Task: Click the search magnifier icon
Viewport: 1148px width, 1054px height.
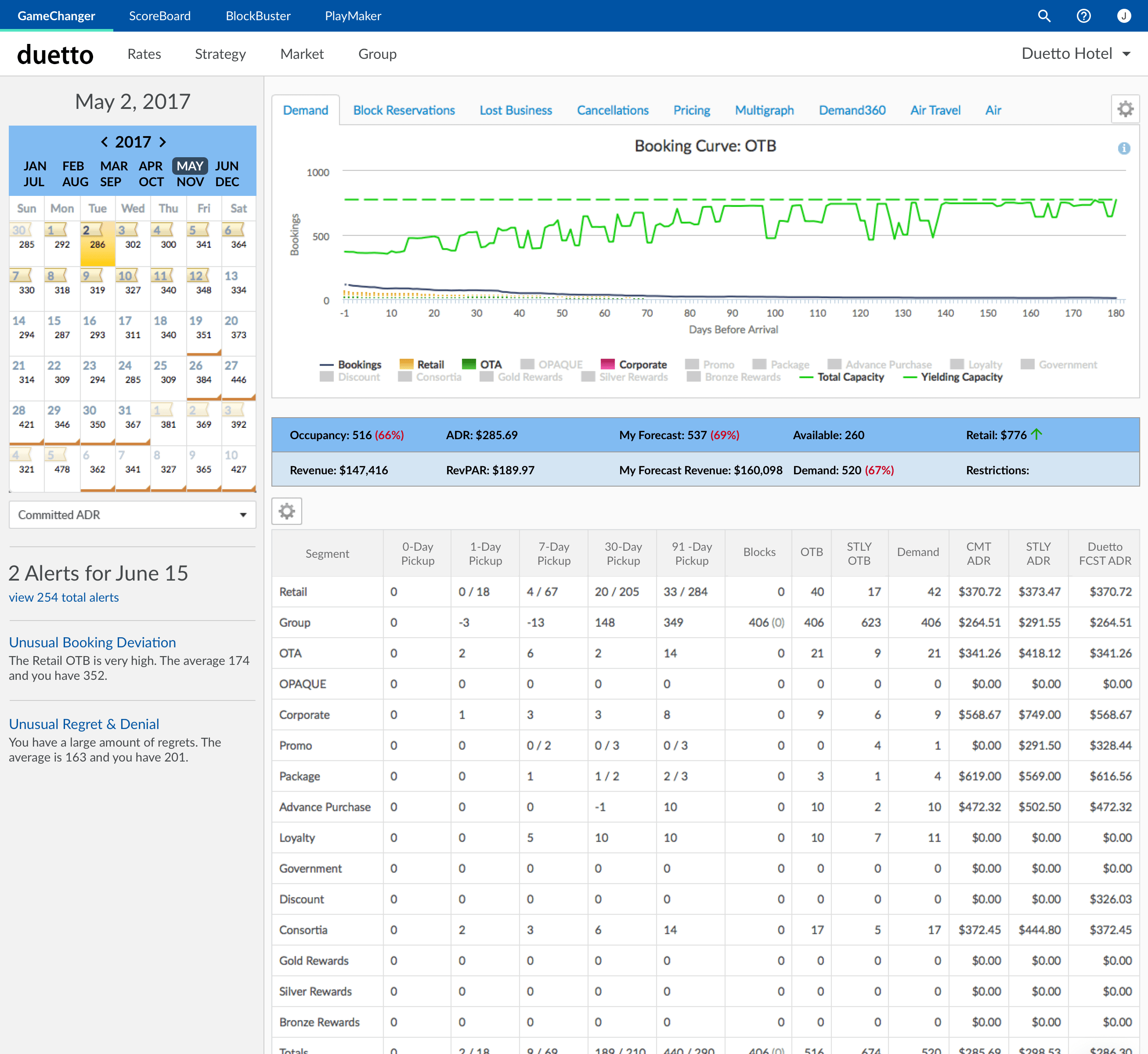Action: click(1043, 16)
